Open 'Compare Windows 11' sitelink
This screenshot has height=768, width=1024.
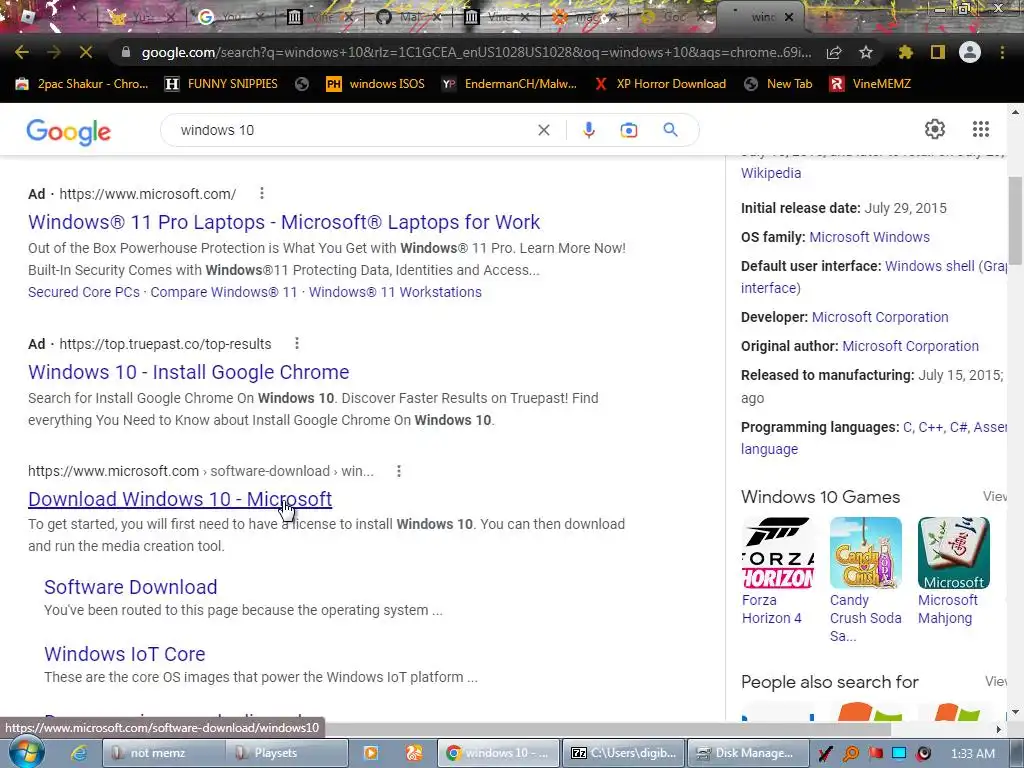click(x=224, y=292)
